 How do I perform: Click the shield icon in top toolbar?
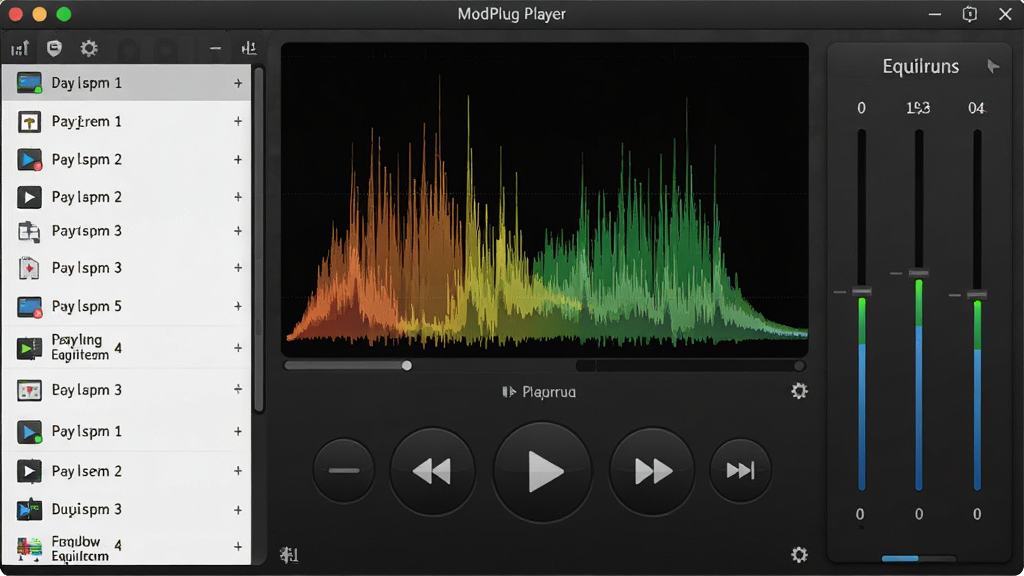pyautogui.click(x=54, y=48)
